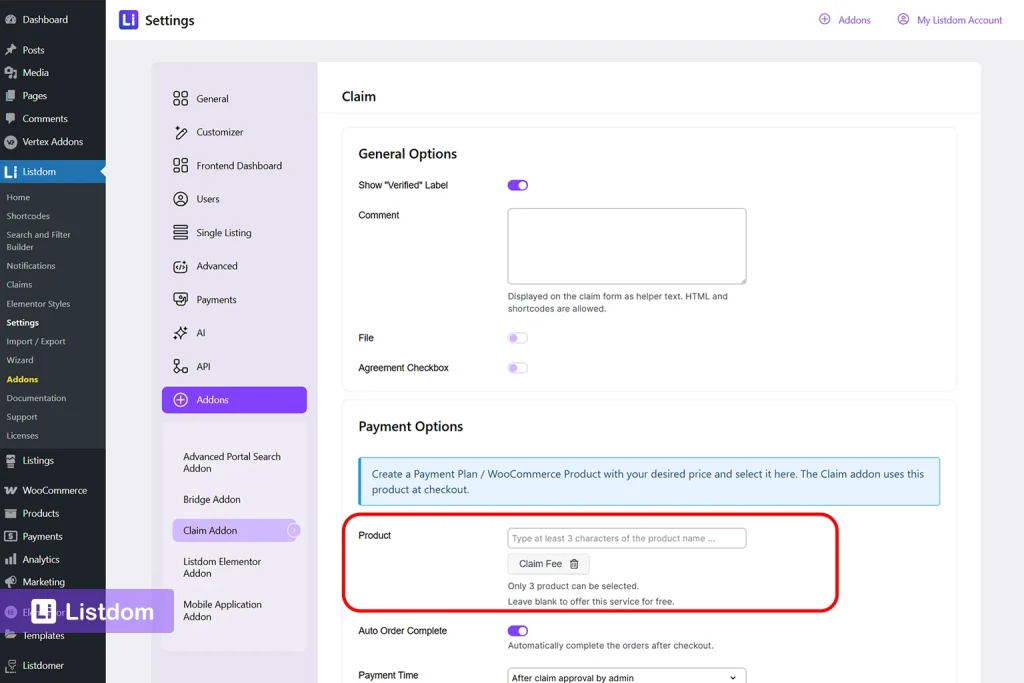Click the Listdom logo icon in the header
The width and height of the screenshot is (1024, 683).
pyautogui.click(x=127, y=19)
